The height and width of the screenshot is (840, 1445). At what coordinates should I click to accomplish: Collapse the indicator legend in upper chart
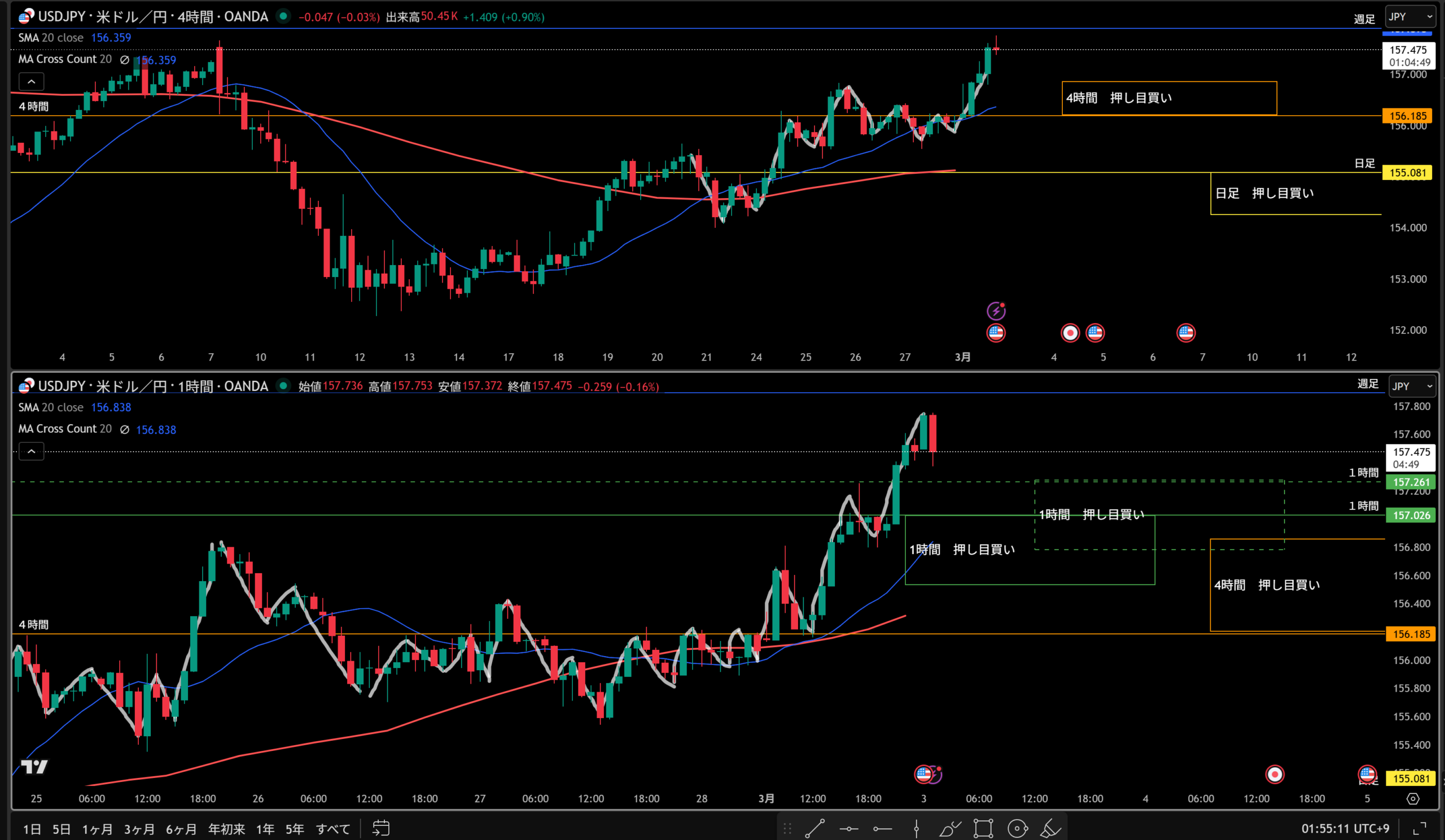click(x=32, y=82)
